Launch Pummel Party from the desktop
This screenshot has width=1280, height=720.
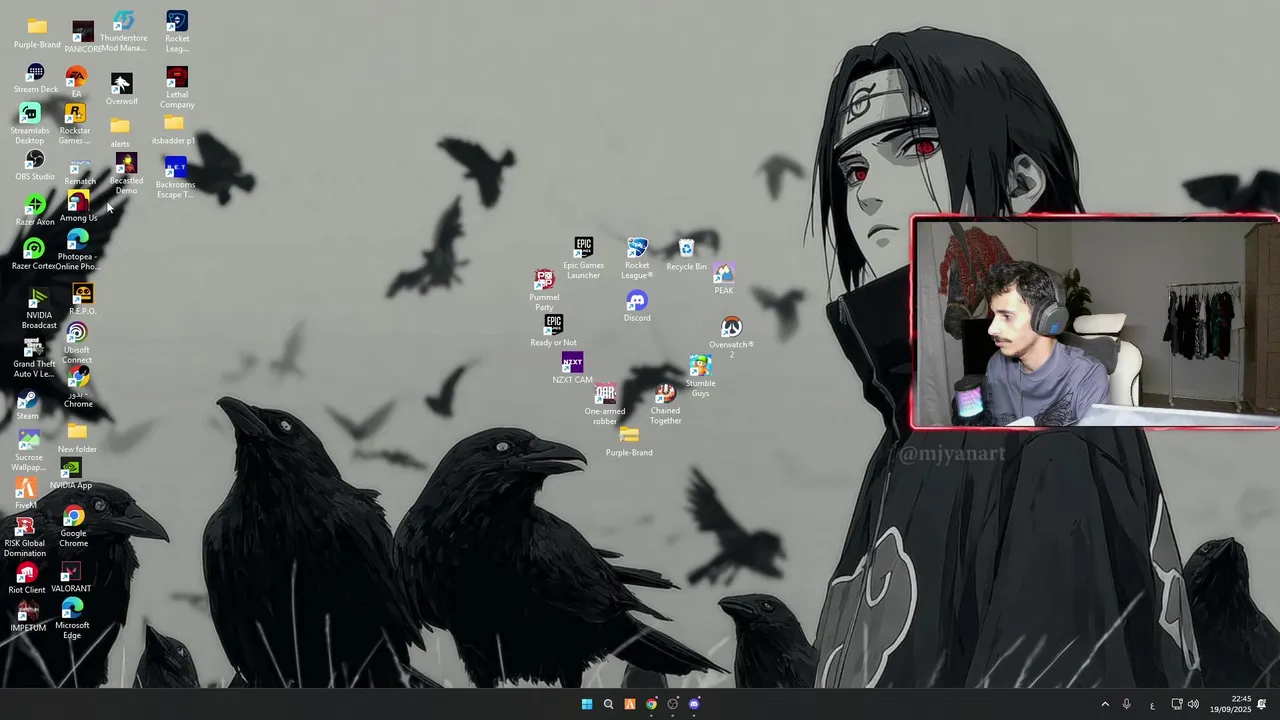[x=544, y=290]
